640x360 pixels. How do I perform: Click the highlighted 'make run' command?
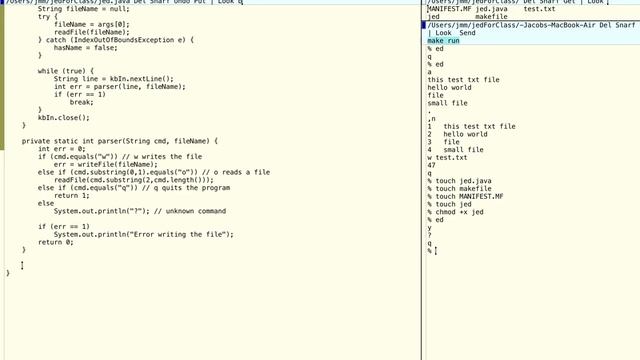pyautogui.click(x=443, y=40)
